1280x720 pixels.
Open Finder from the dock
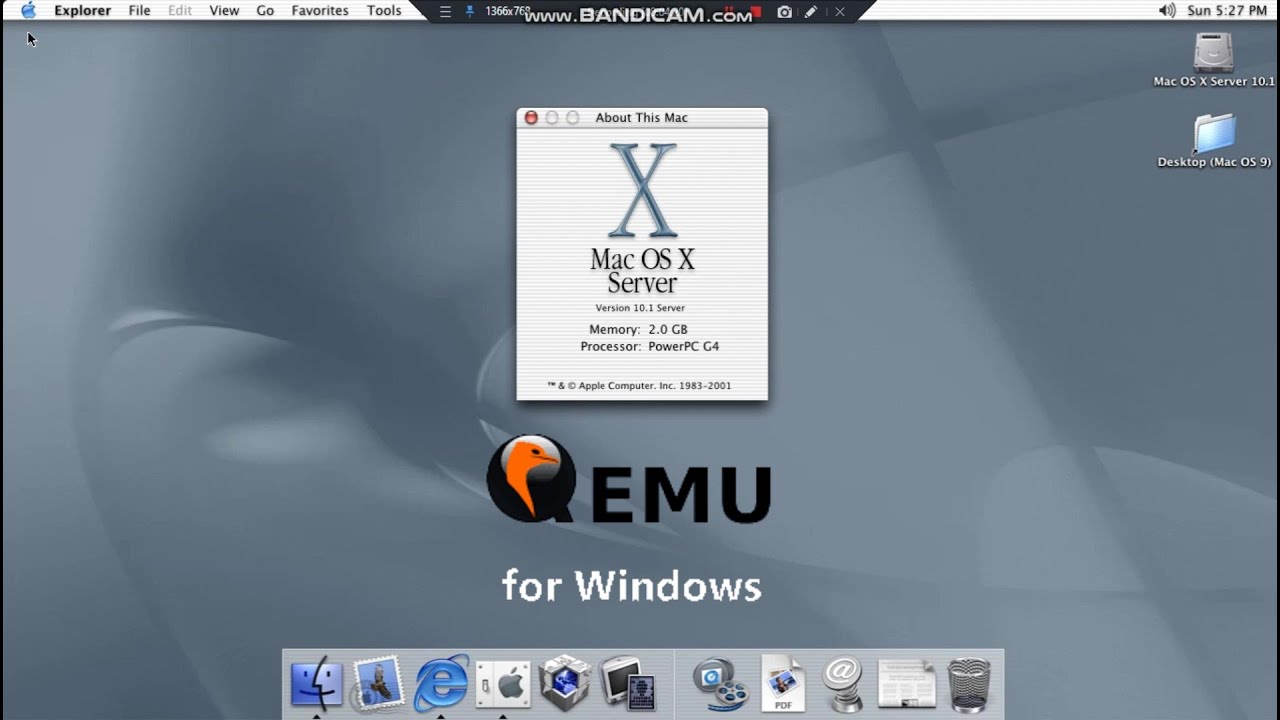(316, 683)
